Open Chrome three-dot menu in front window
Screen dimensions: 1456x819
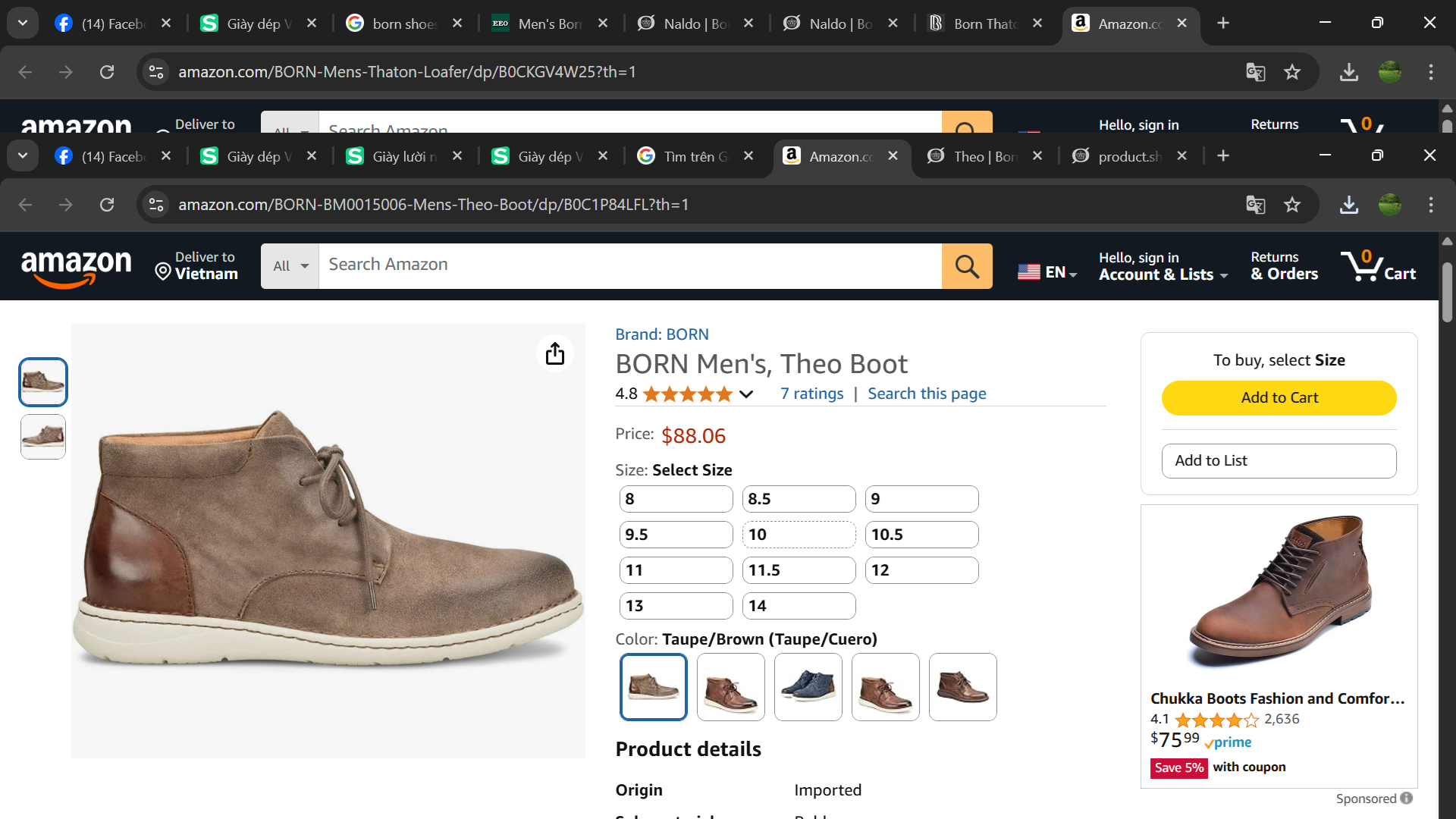pos(1431,205)
